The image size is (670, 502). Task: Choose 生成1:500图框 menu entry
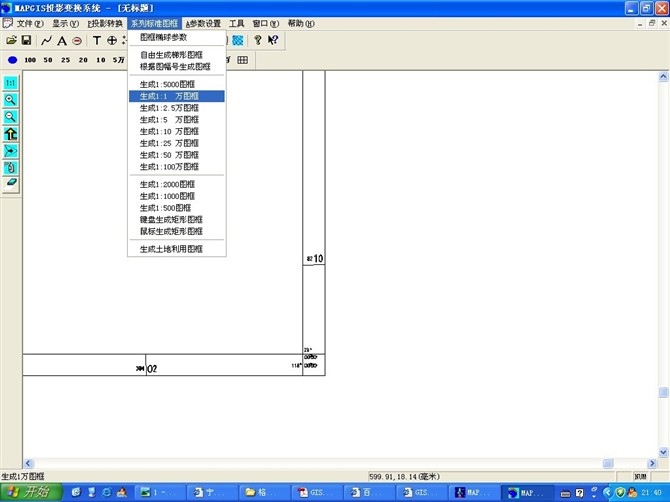177,208
